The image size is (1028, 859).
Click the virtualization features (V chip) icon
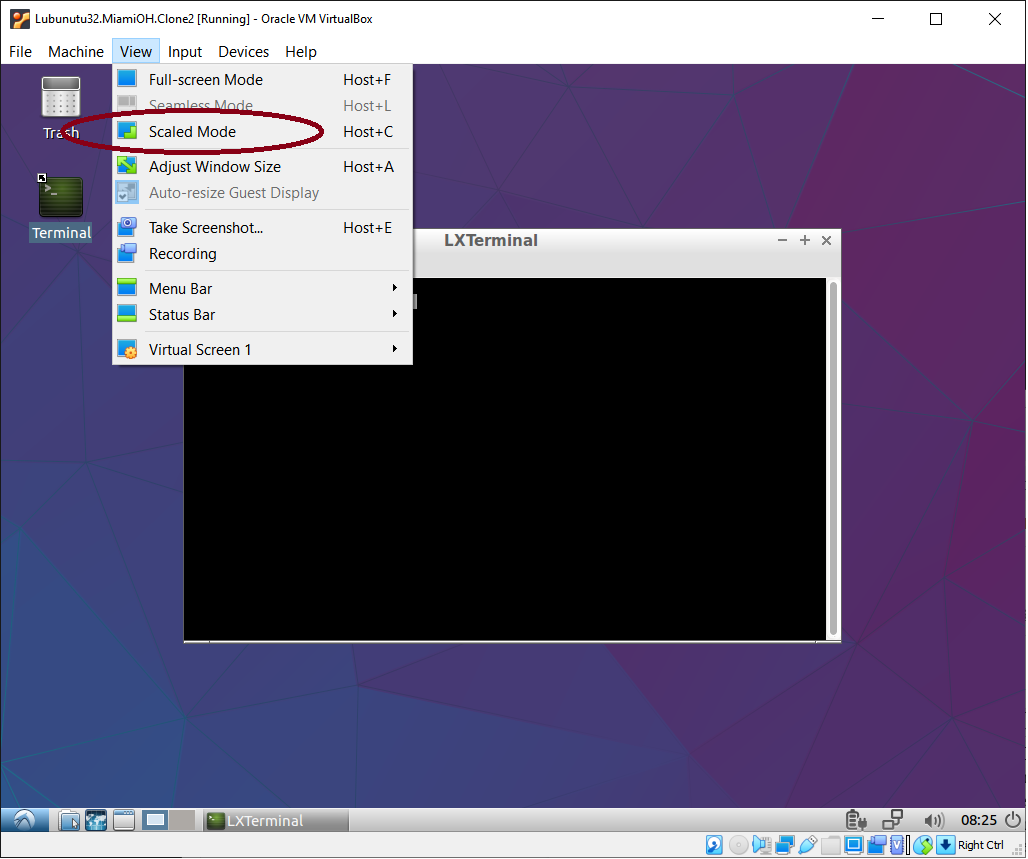(898, 845)
